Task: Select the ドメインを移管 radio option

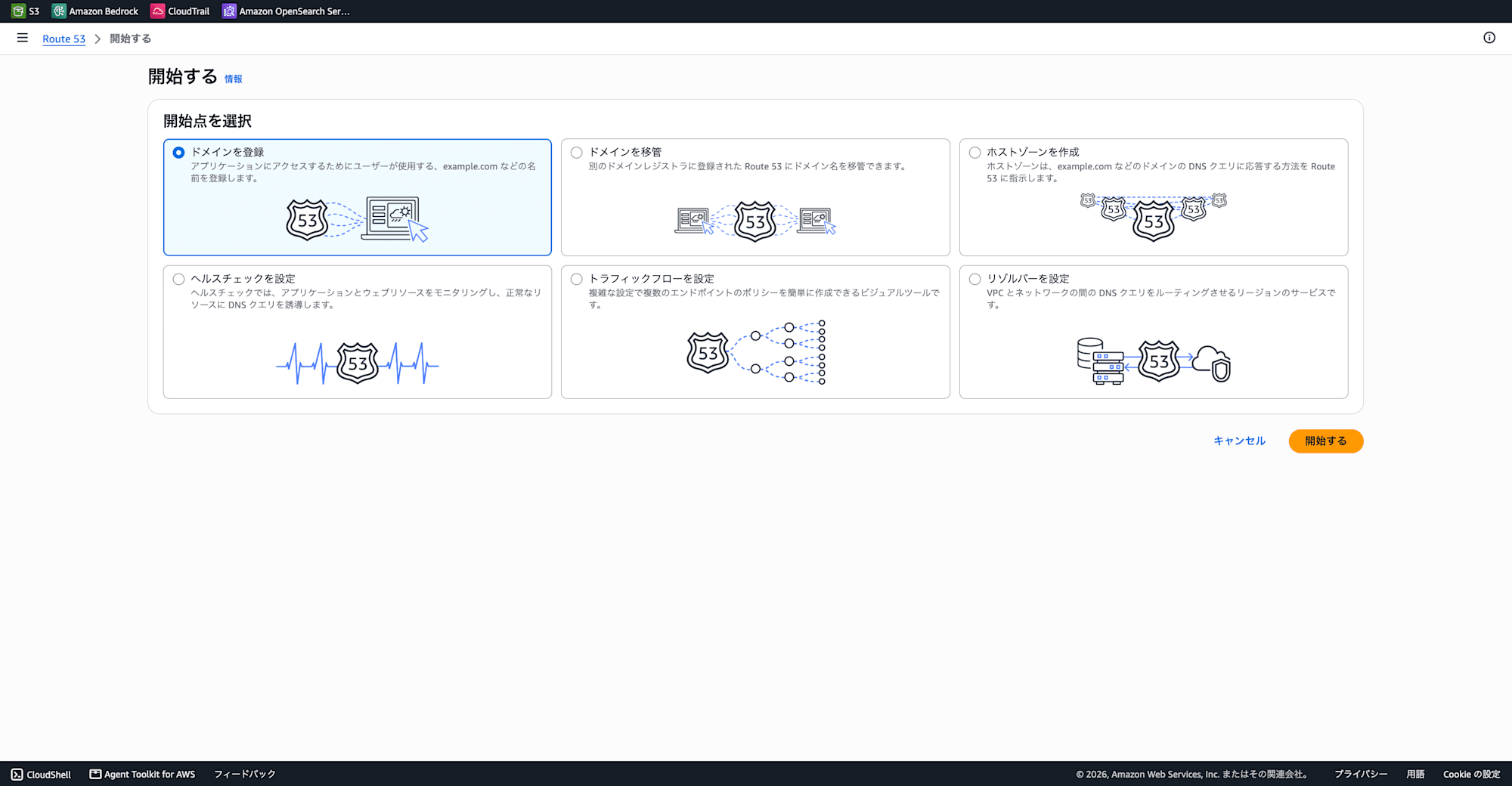Action: click(577, 153)
